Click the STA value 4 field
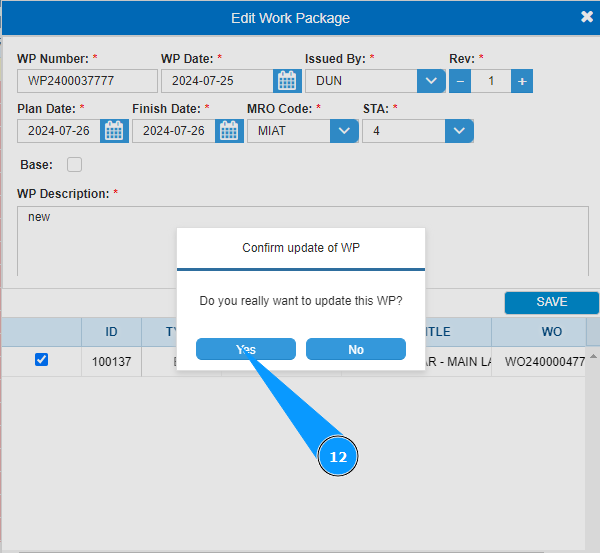This screenshot has width=600, height=553. coord(404,131)
